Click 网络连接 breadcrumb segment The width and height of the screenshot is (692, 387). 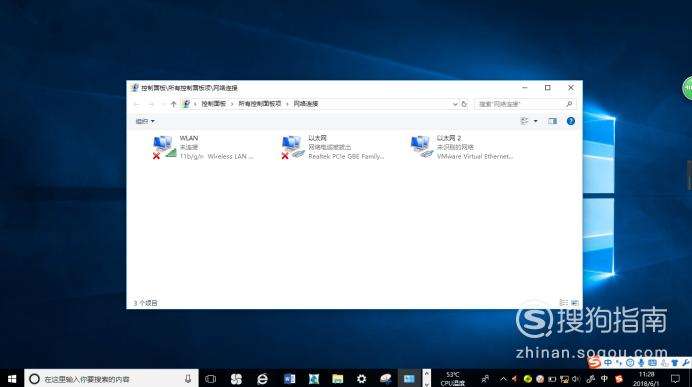[x=306, y=104]
